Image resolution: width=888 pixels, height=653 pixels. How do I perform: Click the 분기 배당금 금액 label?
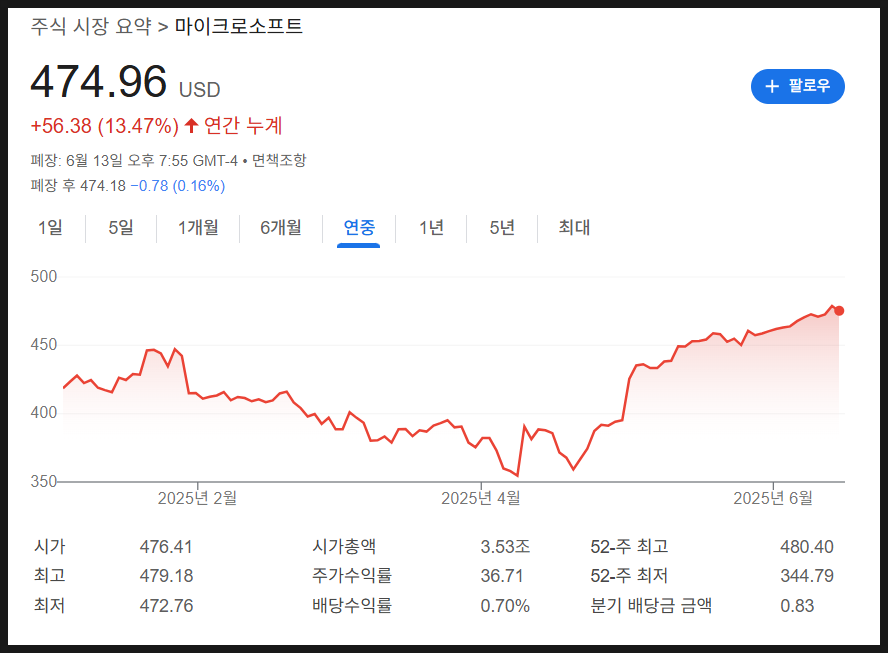651,605
